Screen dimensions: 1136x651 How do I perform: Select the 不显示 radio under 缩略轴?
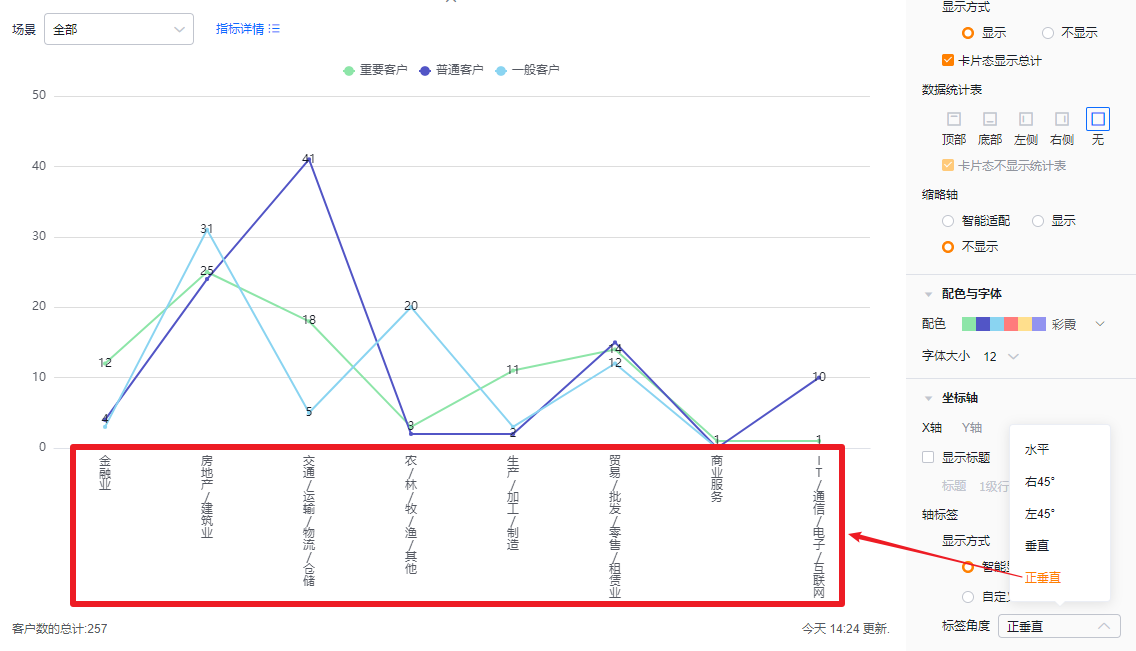click(948, 247)
